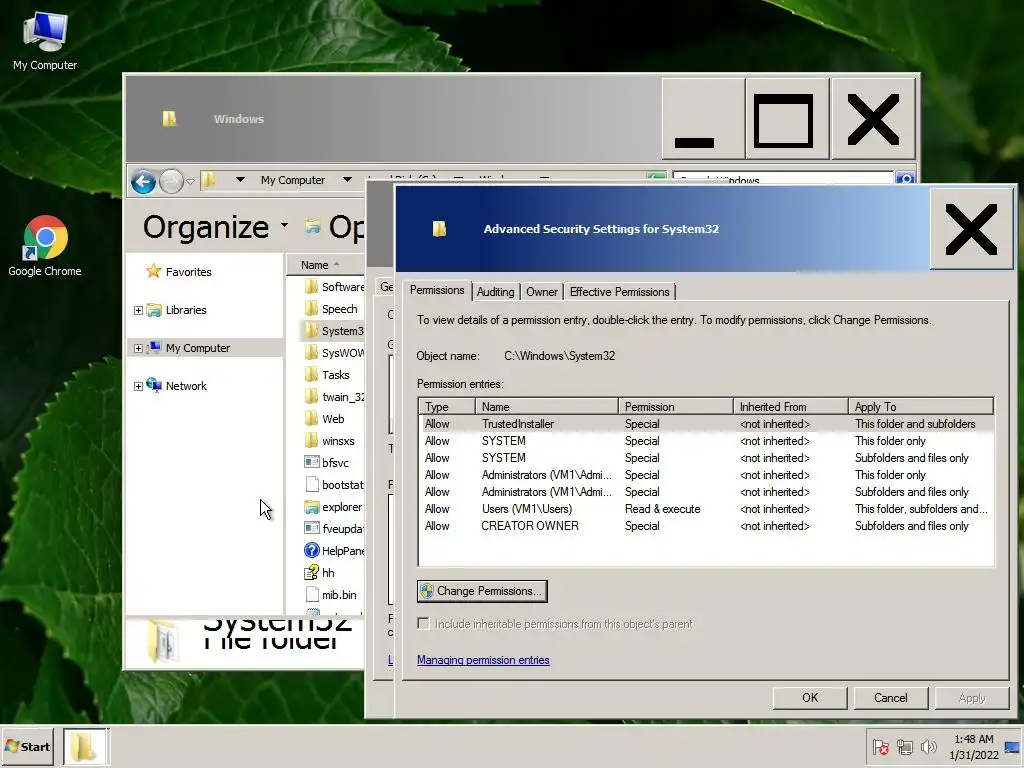Select explorer application icon

click(312, 507)
